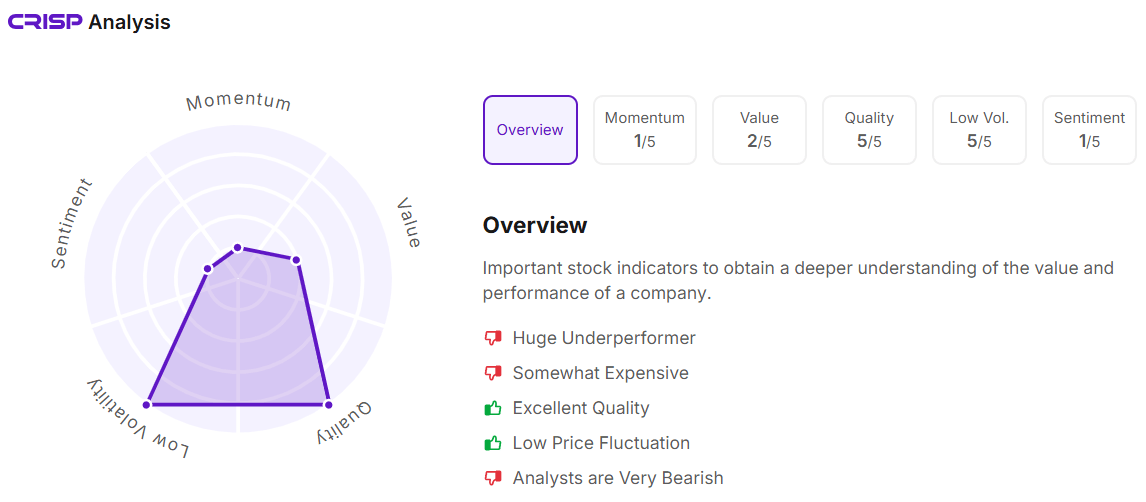
Task: Click thumbs-down icon beside Huge Underperformer
Action: pyautogui.click(x=492, y=338)
